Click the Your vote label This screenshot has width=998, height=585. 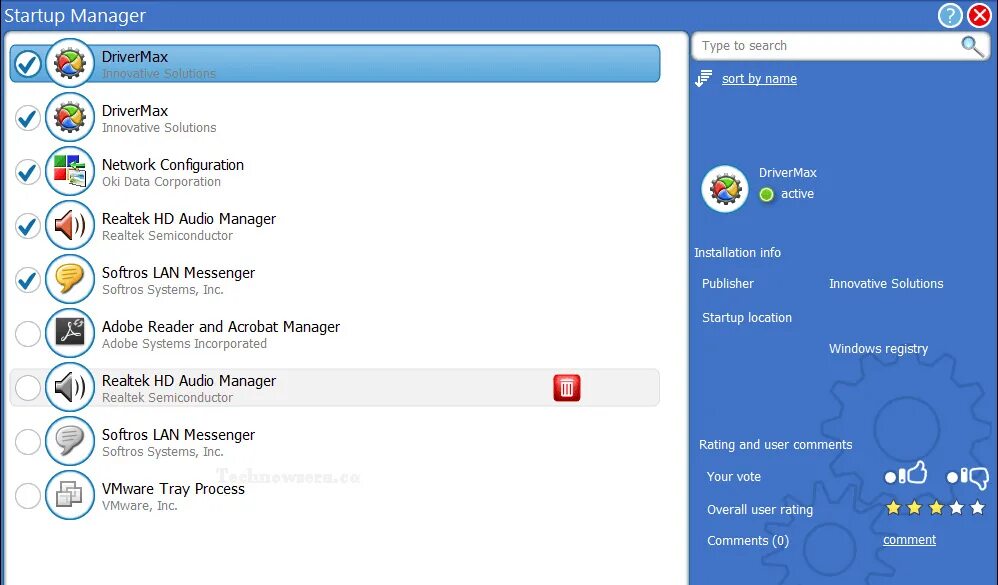click(733, 477)
